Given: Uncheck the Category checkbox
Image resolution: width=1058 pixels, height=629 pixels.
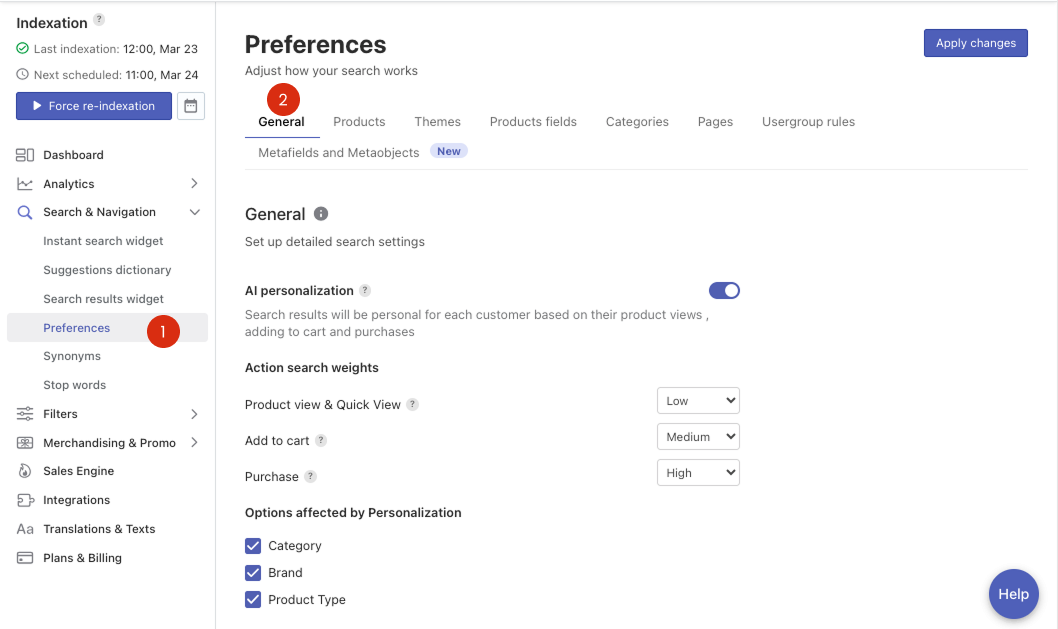Looking at the screenshot, I should click(254, 546).
